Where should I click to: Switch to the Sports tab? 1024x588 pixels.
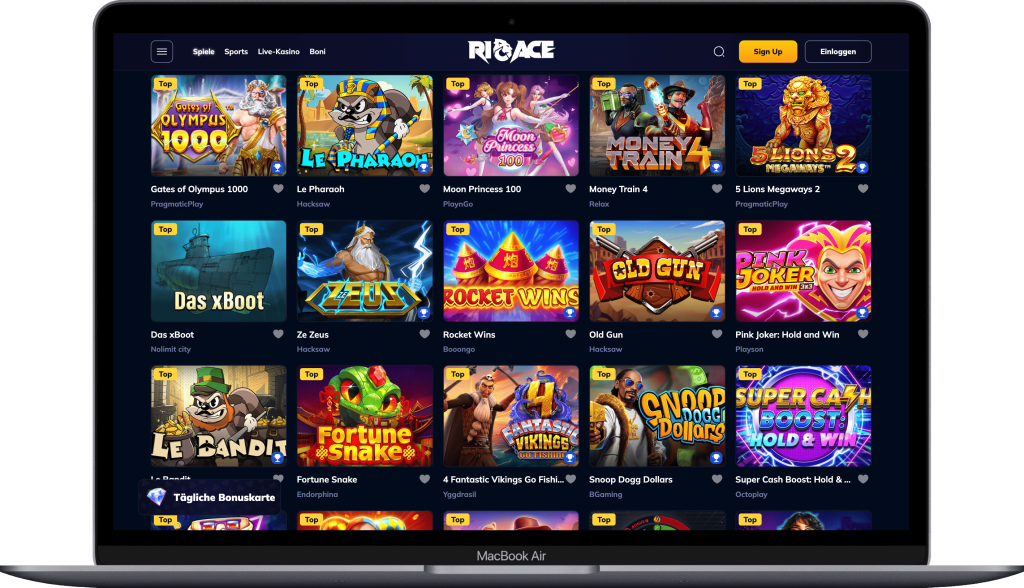(x=236, y=52)
